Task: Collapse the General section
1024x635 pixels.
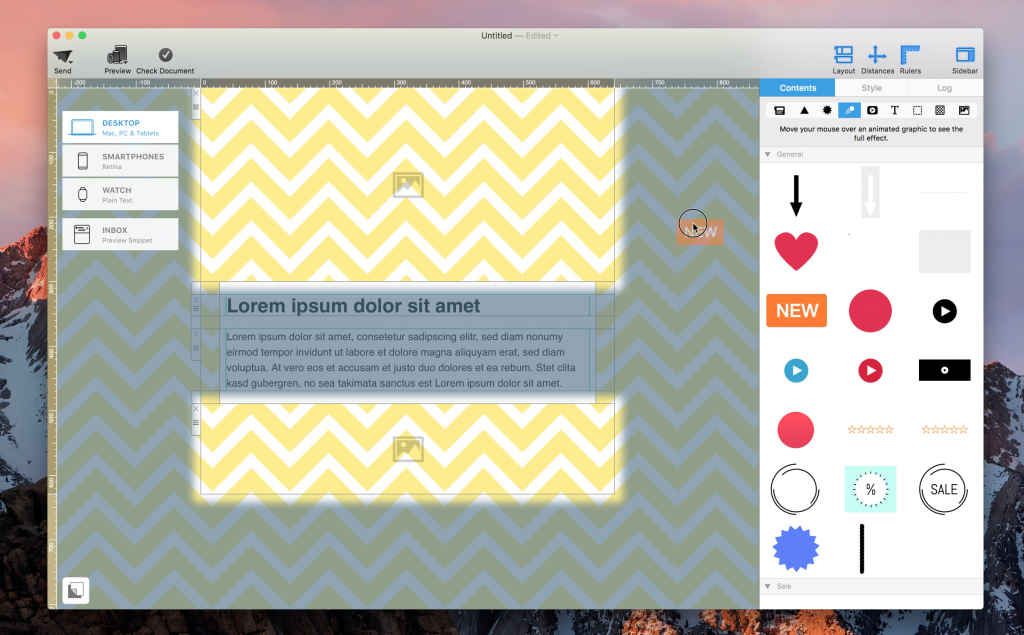Action: coord(768,154)
